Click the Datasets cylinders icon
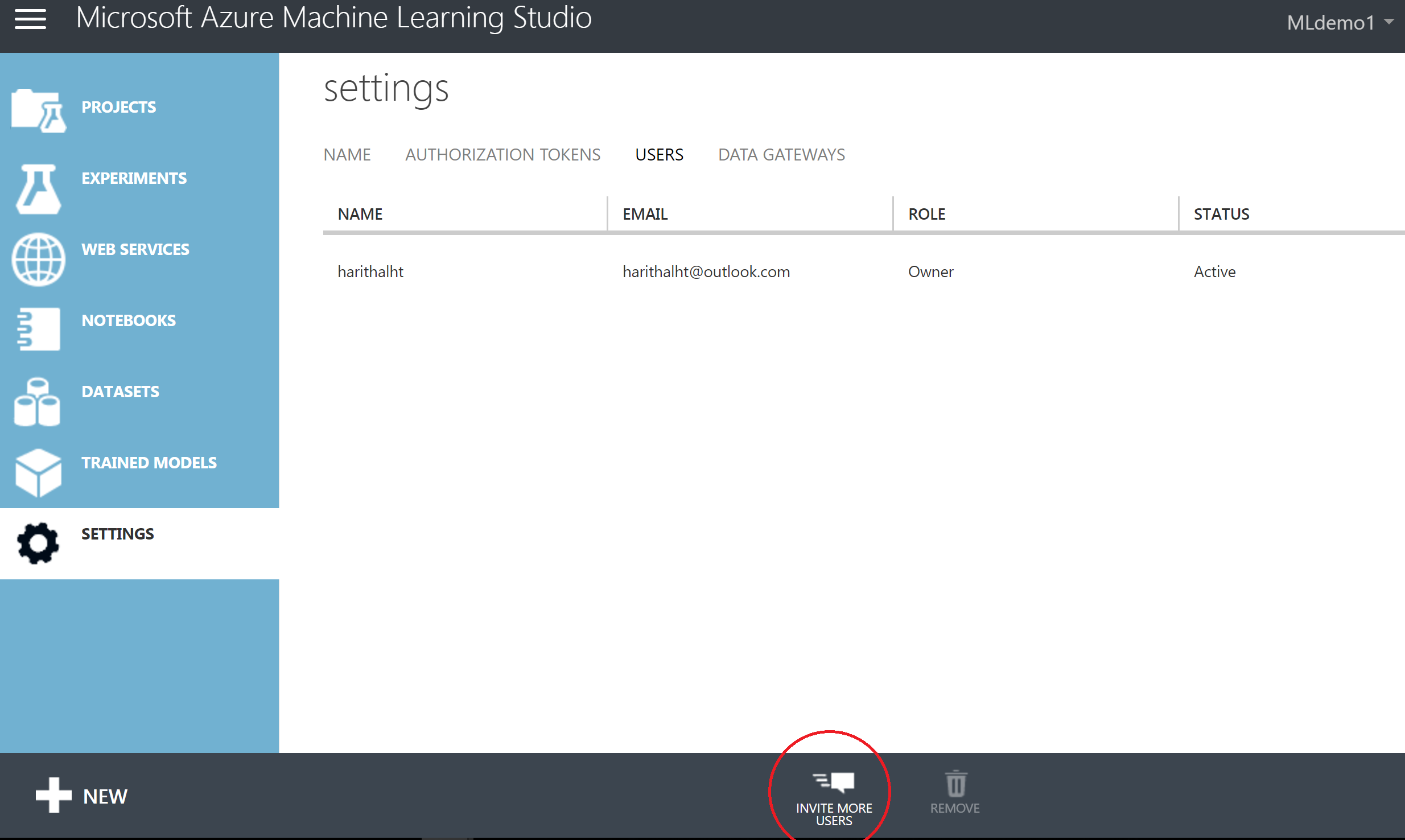The width and height of the screenshot is (1405, 840). point(37,402)
